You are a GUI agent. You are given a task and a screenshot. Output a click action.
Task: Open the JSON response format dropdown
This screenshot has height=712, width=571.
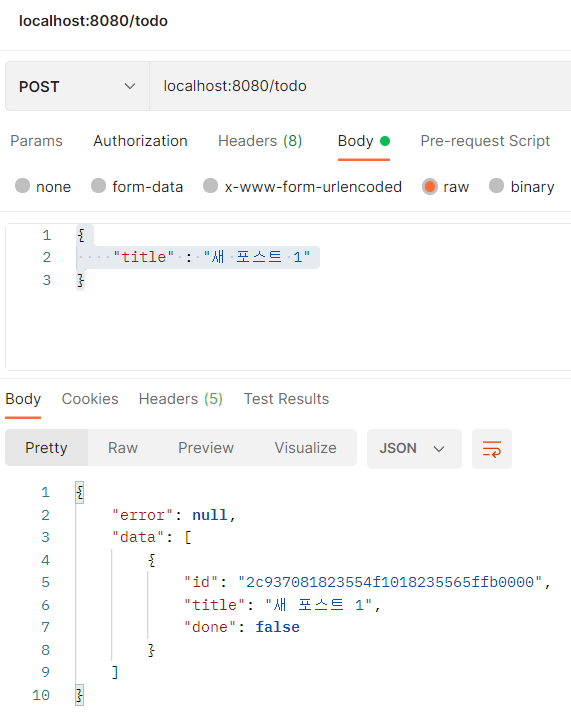(x=414, y=449)
